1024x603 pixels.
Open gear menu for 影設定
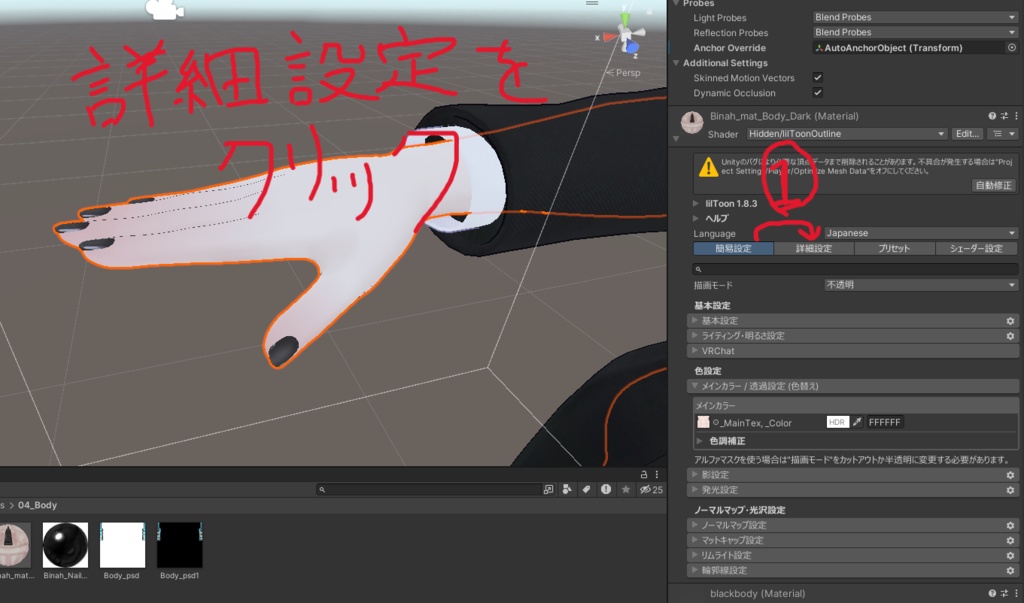pyautogui.click(x=1010, y=475)
